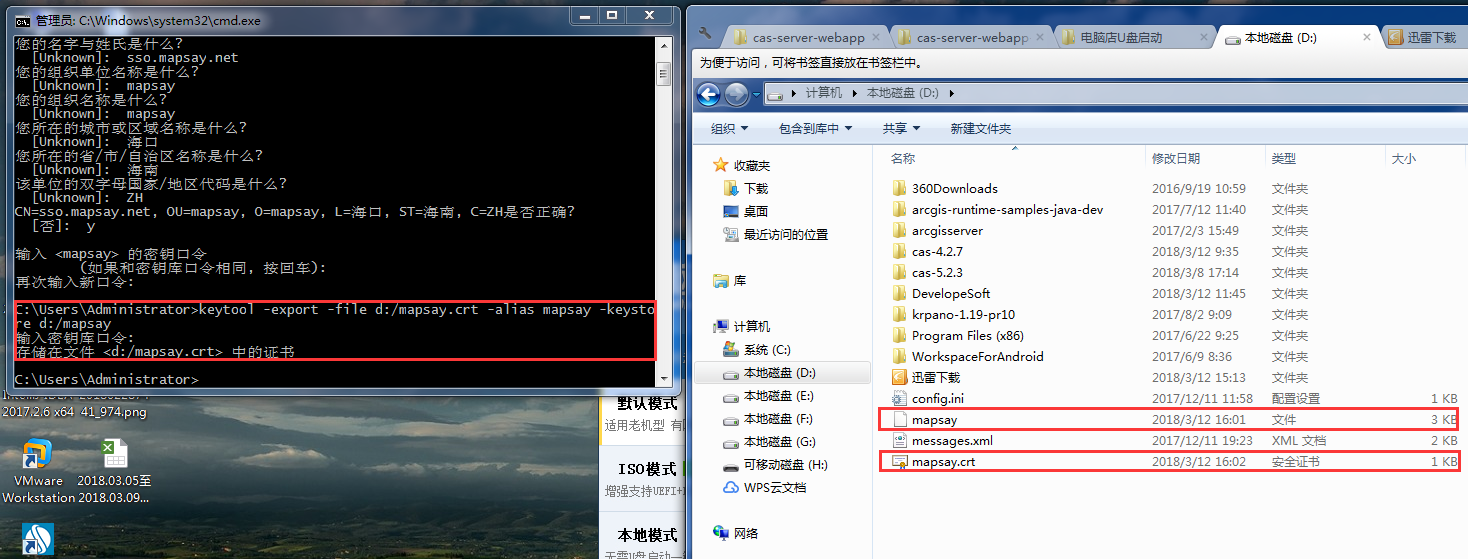
Task: Expand breadcrumb arrow after 计算机
Action: click(853, 93)
